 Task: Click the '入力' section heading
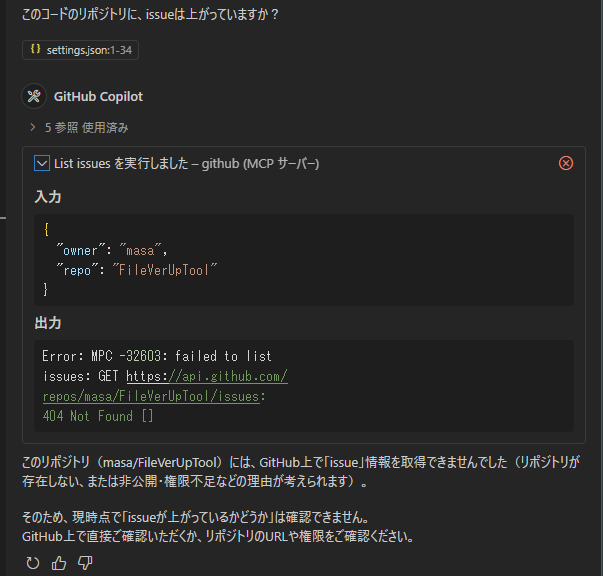[x=48, y=197]
